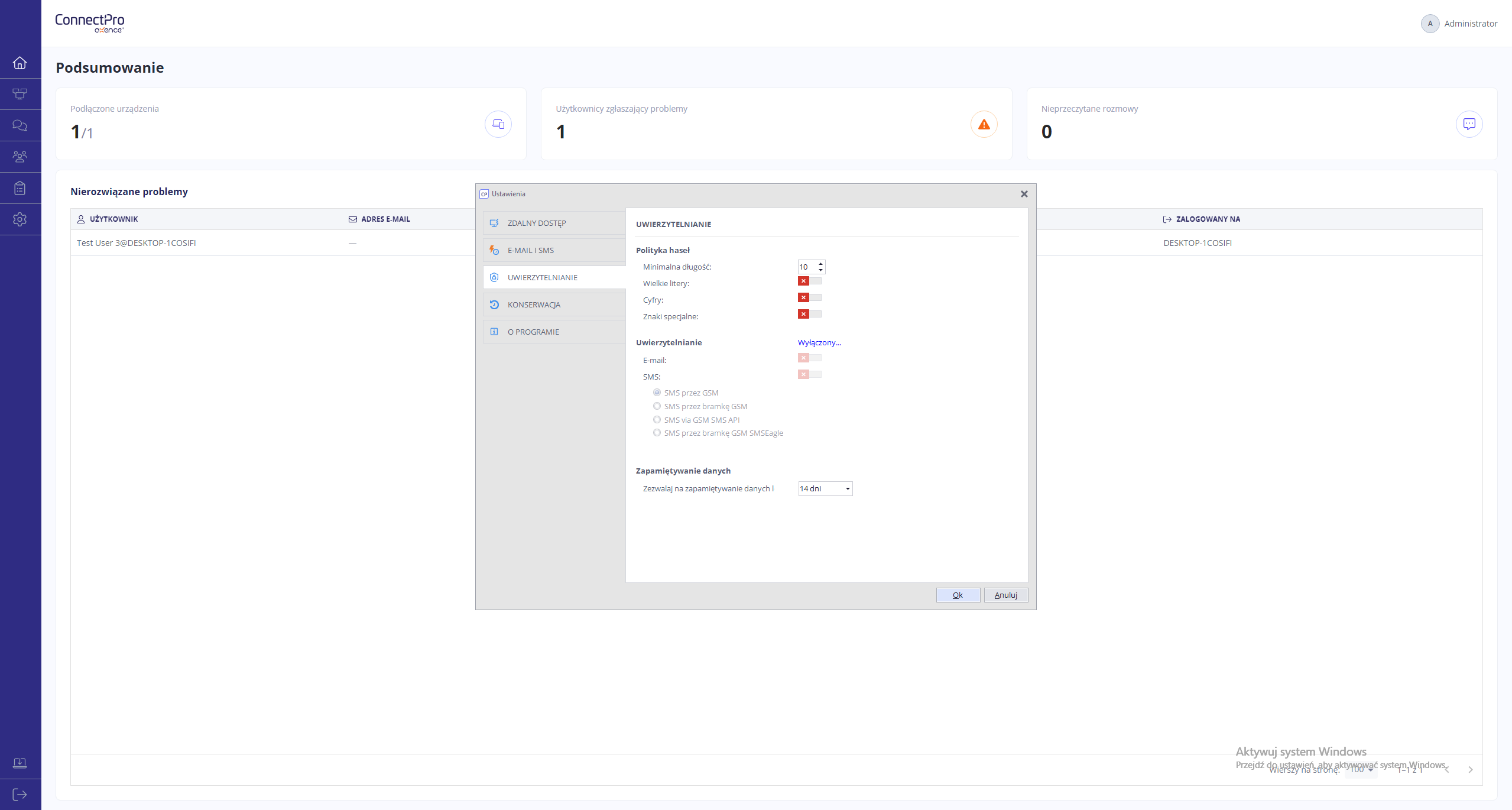The image size is (1512, 810).
Task: Click the unread conversations card icon
Action: [1469, 124]
